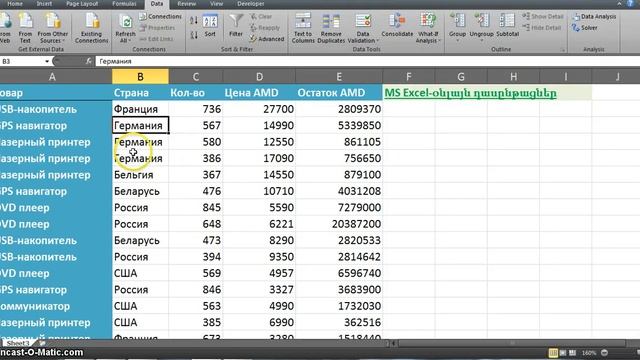
Task: Select column E header
Action: 339,76
